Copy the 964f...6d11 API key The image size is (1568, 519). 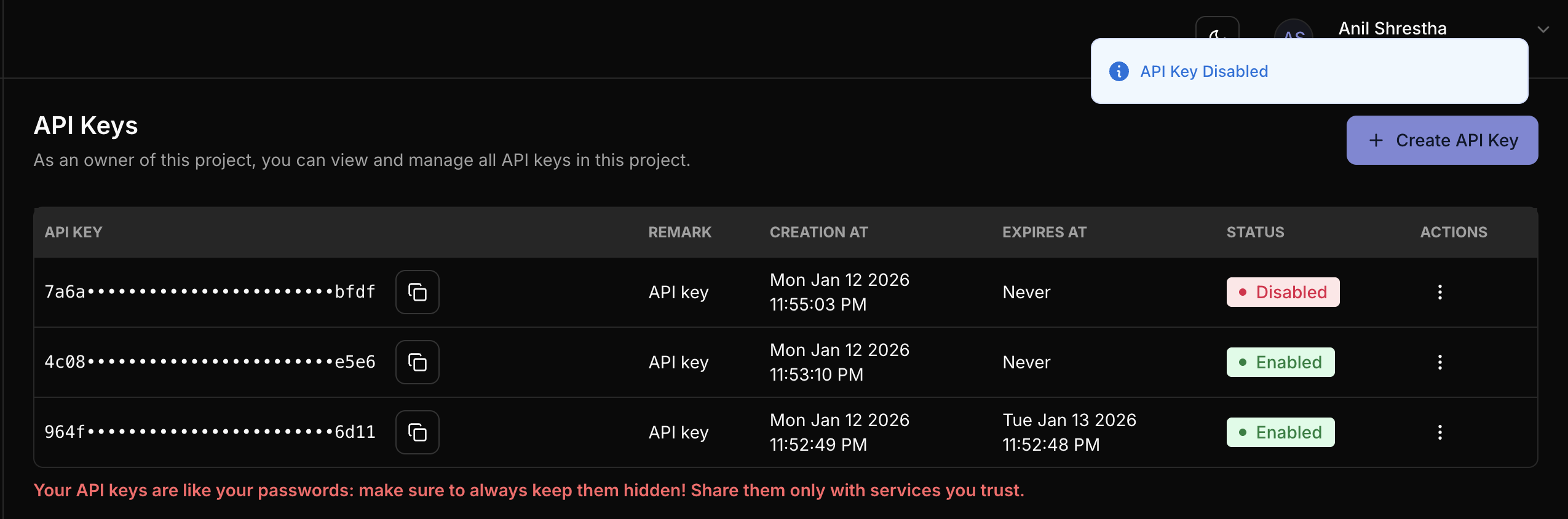[x=417, y=432]
